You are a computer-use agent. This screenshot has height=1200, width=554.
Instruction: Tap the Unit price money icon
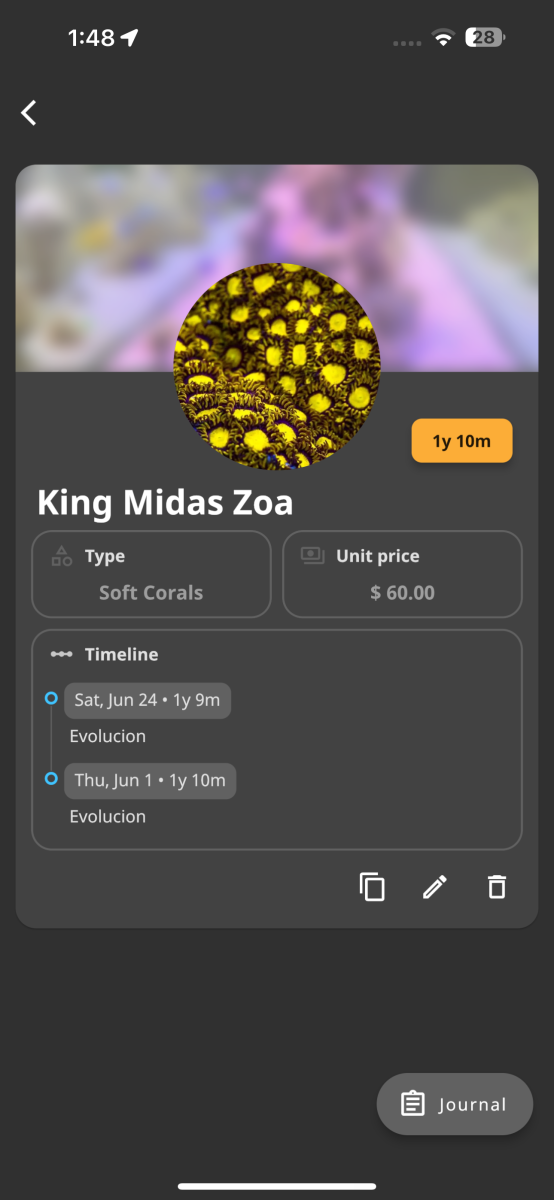click(313, 556)
